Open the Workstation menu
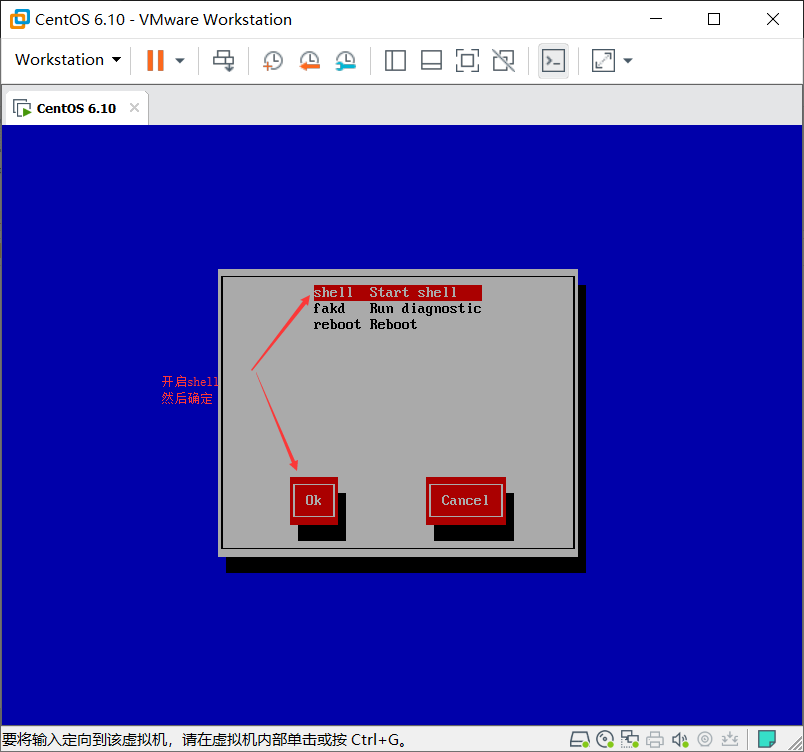804x752 pixels. coord(68,60)
